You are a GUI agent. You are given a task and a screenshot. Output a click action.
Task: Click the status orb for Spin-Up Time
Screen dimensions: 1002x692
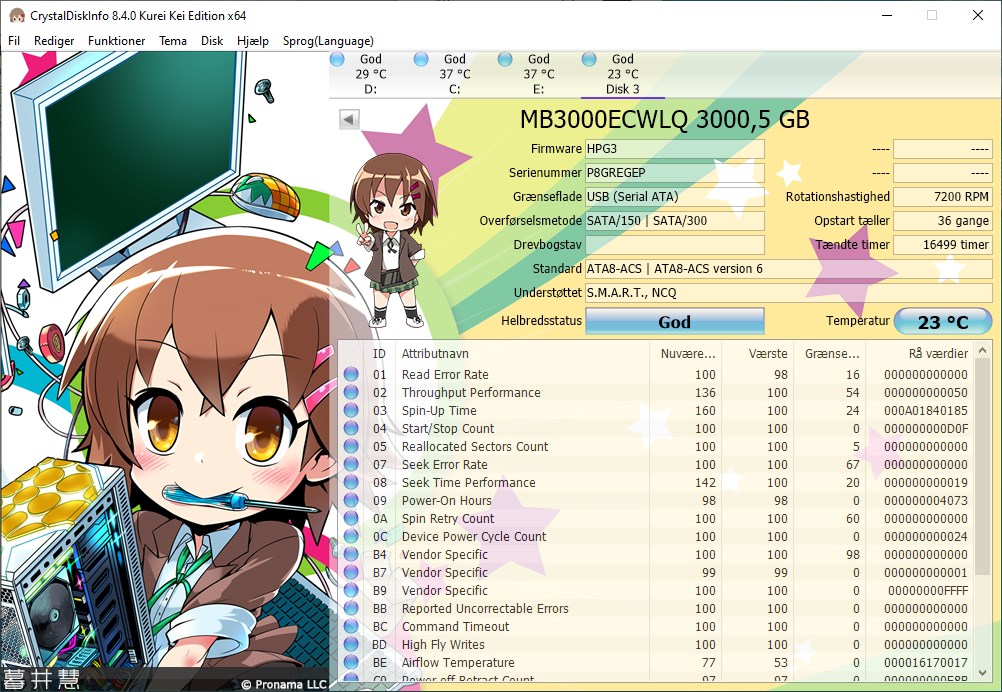click(351, 410)
